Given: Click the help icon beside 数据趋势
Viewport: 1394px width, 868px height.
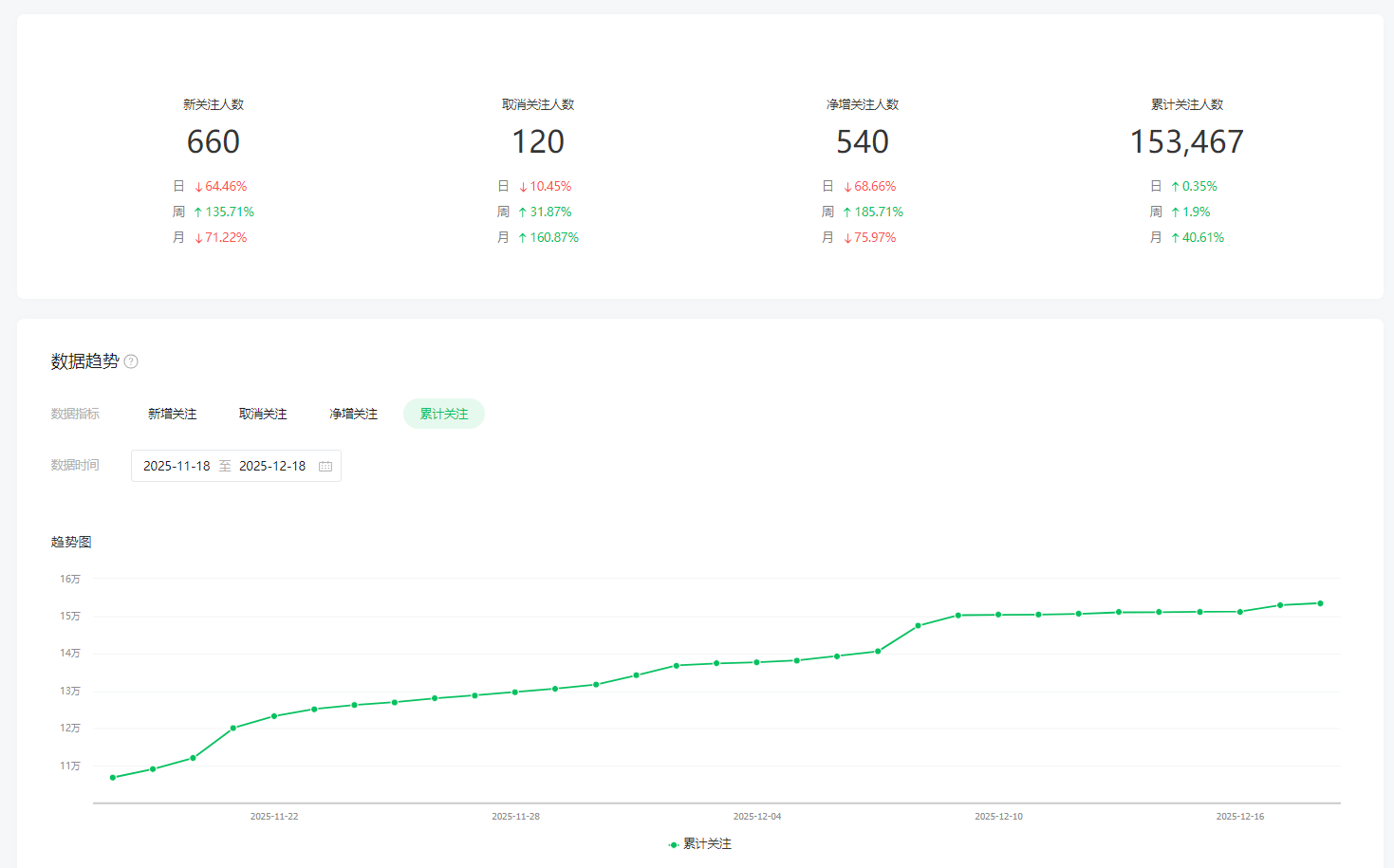Looking at the screenshot, I should tap(131, 361).
